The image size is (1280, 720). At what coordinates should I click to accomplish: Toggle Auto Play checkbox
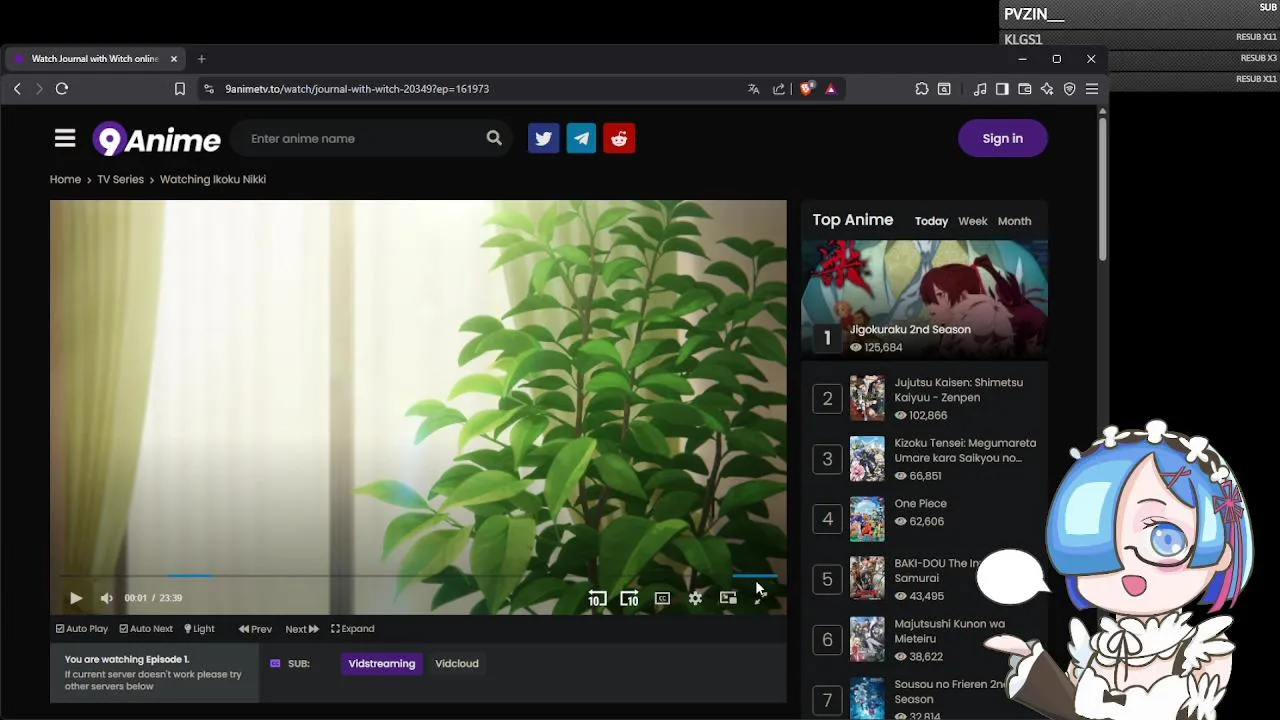tap(82, 629)
